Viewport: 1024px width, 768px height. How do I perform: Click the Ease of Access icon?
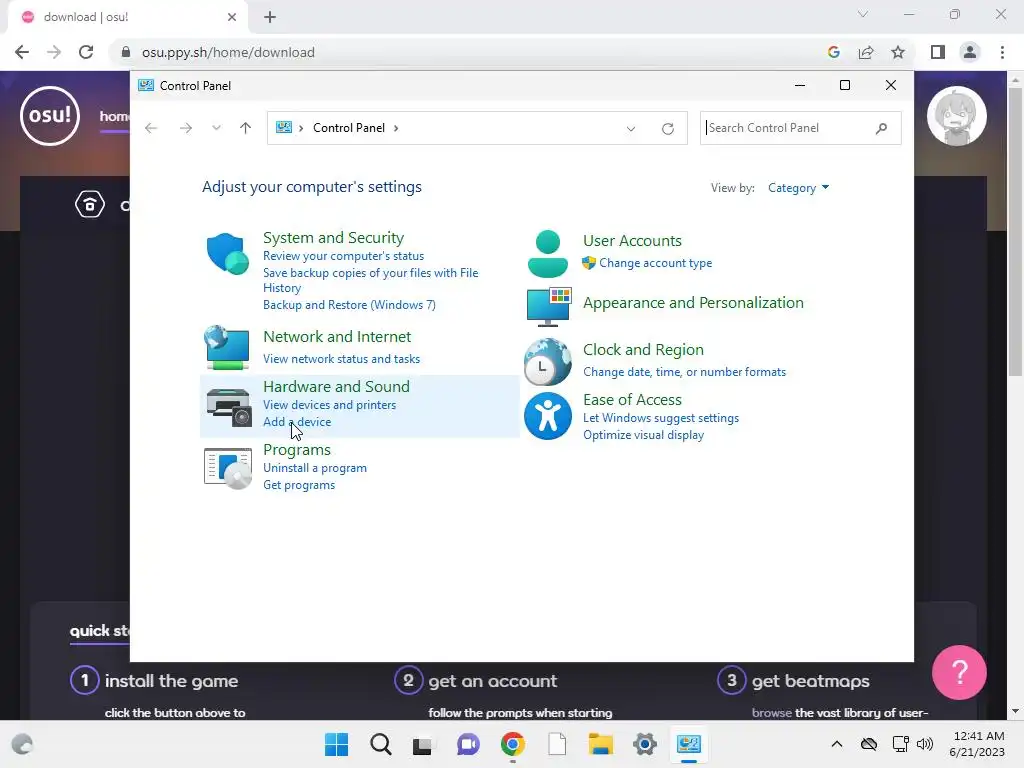547,416
